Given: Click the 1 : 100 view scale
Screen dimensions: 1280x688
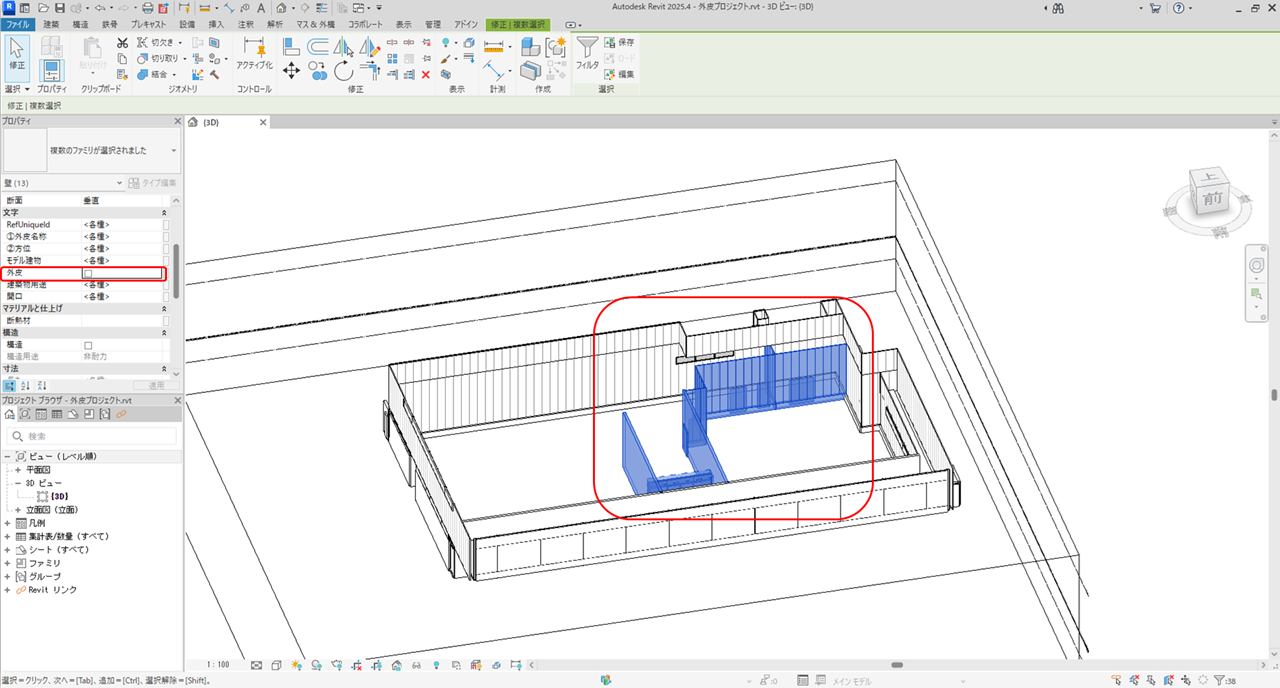Looking at the screenshot, I should tap(218, 664).
